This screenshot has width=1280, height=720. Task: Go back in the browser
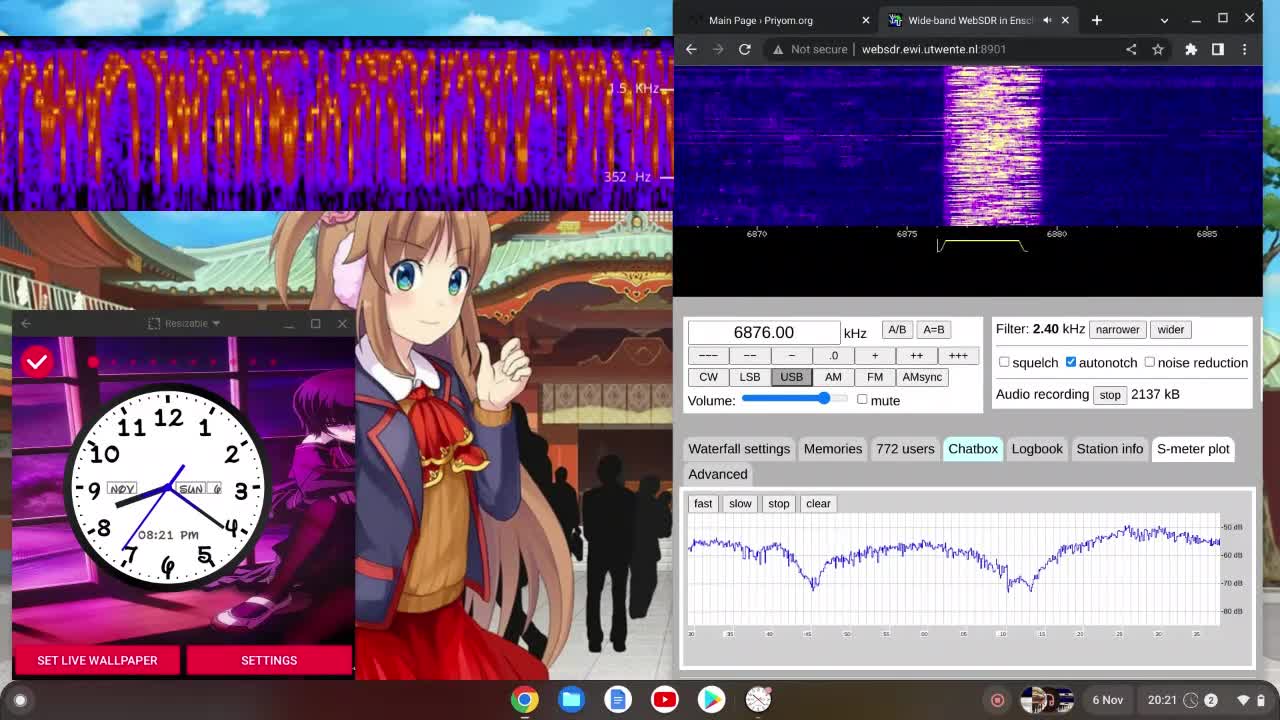pos(691,49)
